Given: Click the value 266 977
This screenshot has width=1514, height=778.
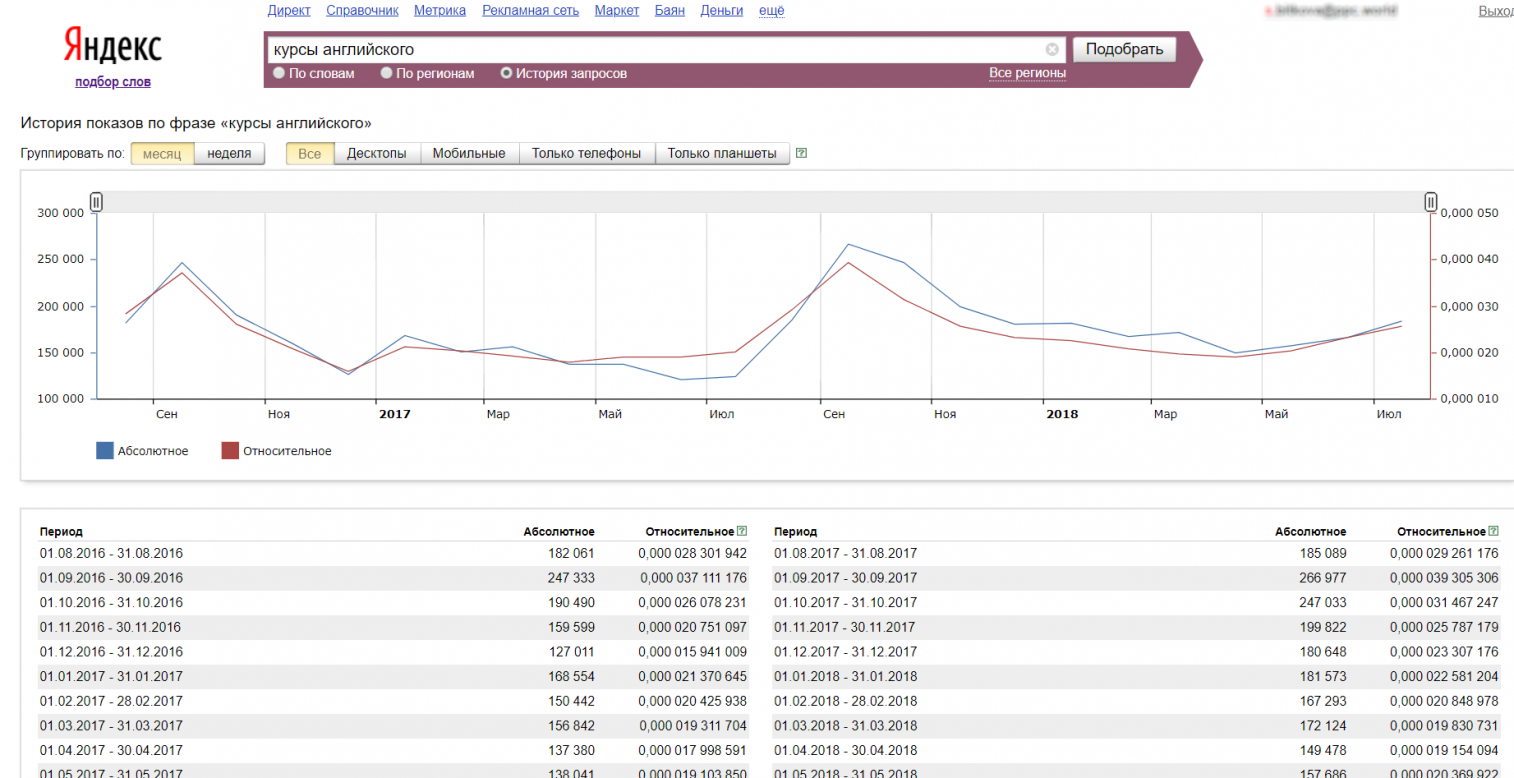Looking at the screenshot, I should tap(1323, 578).
